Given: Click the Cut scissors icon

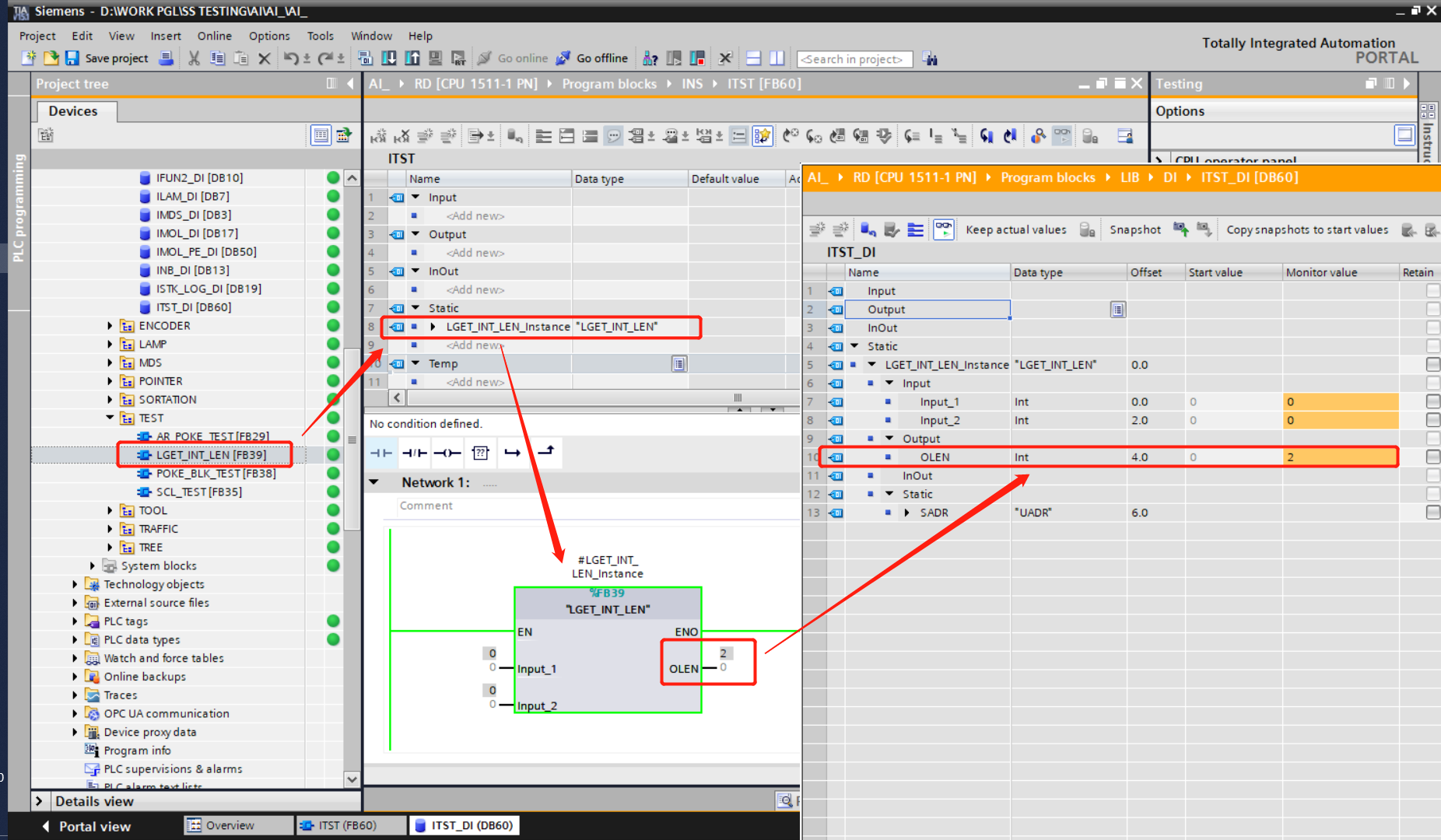Looking at the screenshot, I should tap(195, 58).
